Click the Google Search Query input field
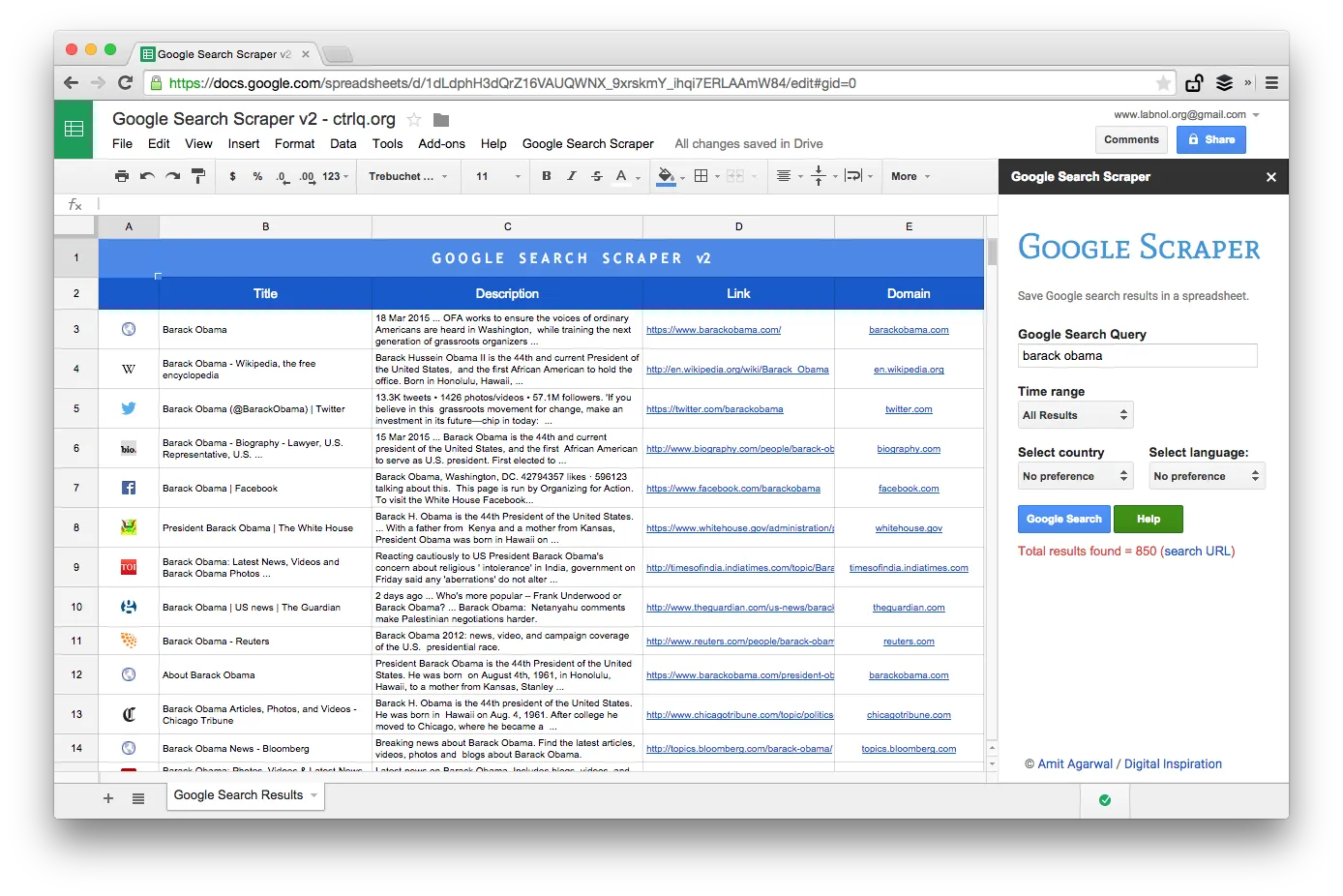This screenshot has width=1343, height=896. (1137, 355)
